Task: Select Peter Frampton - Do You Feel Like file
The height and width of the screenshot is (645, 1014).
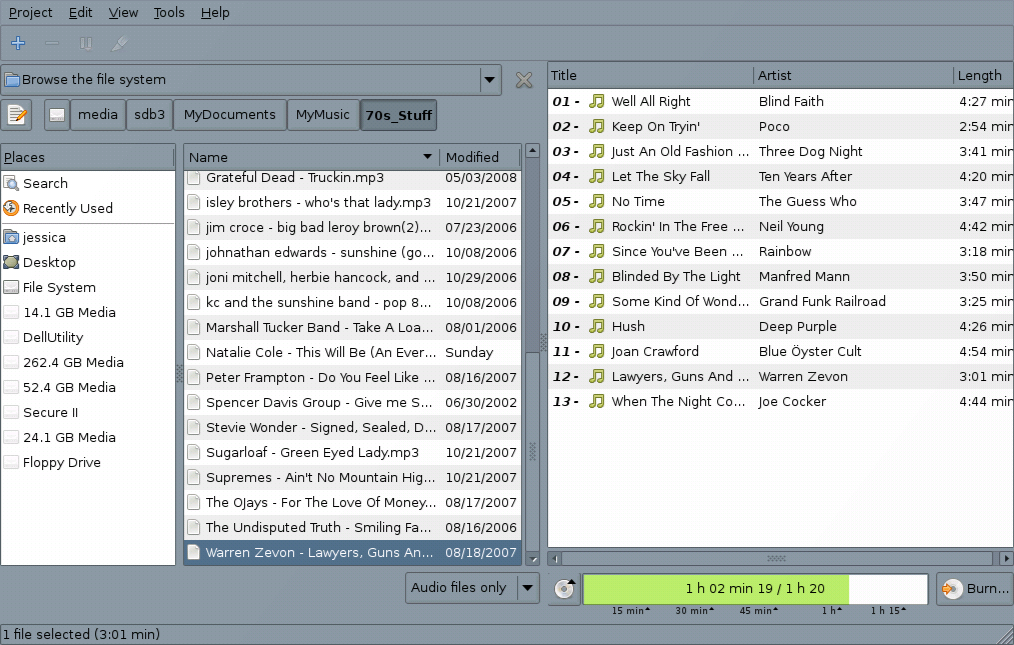Action: click(352, 377)
